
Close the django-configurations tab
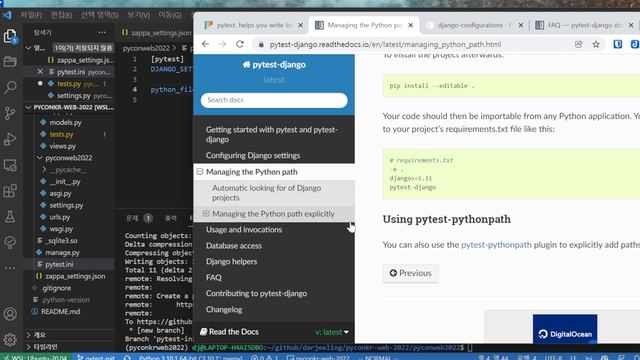click(x=521, y=25)
